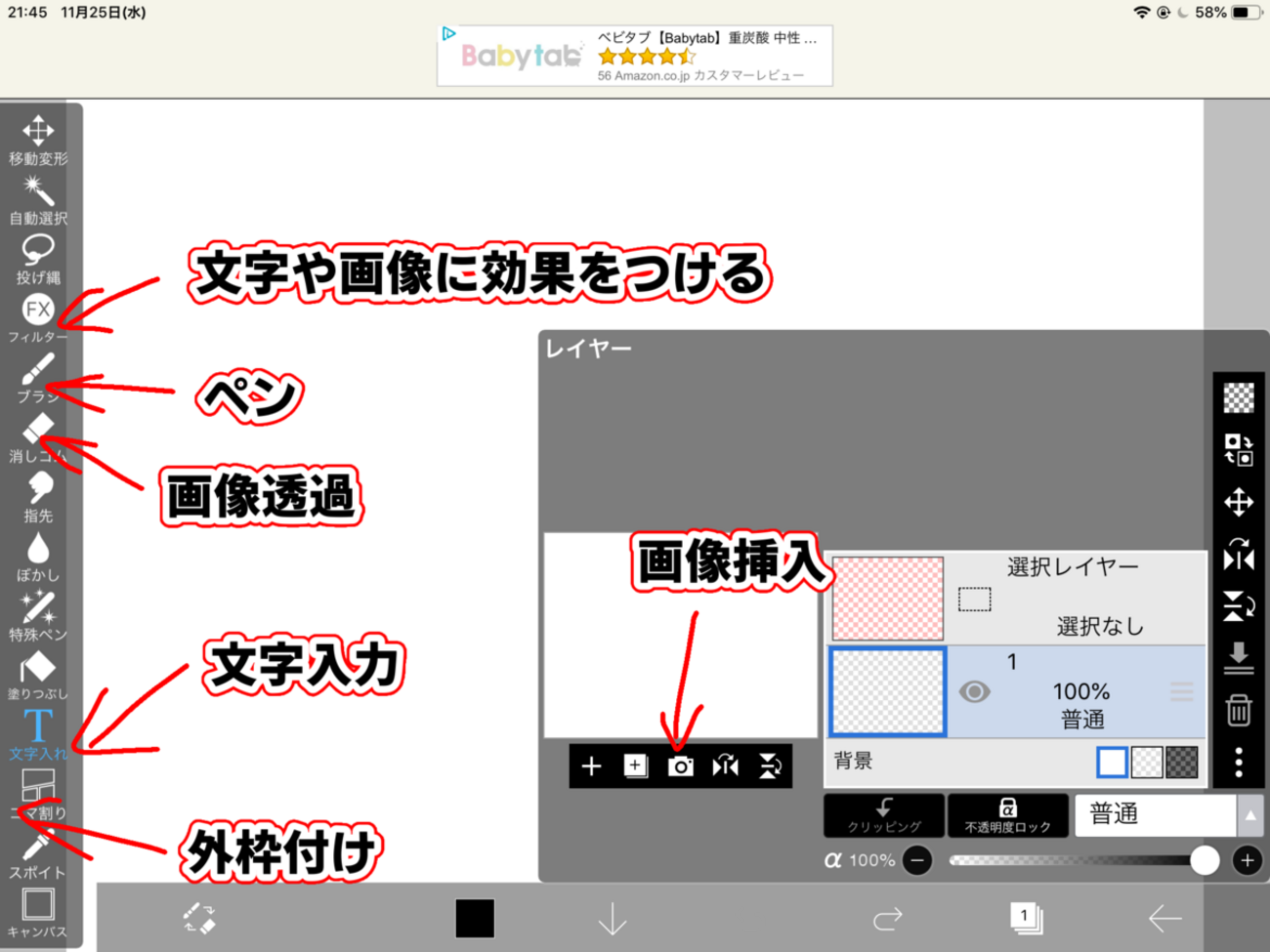Tap the 選択レイヤー selection layer thumbnail
1270x952 pixels.
[888, 599]
